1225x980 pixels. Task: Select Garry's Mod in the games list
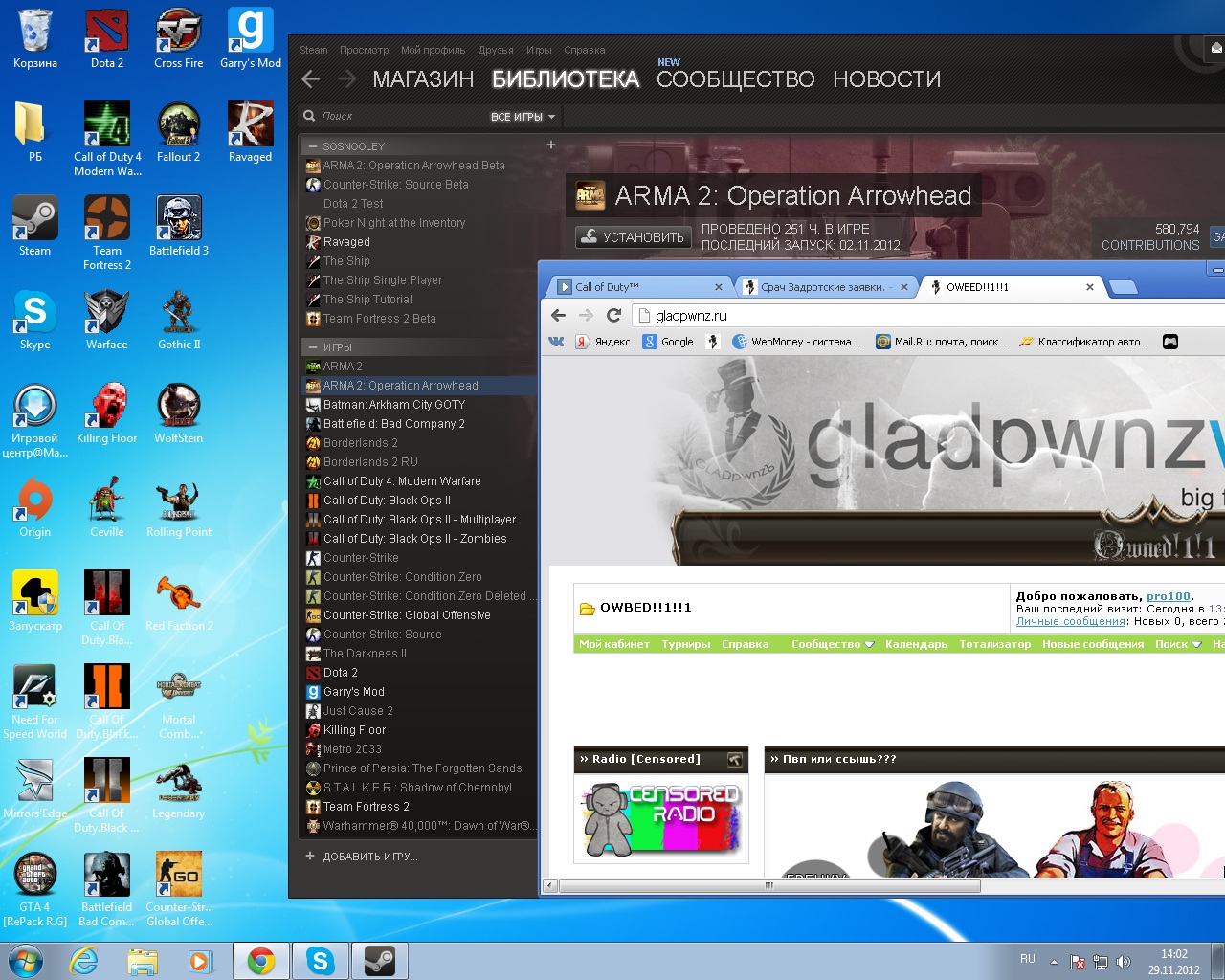point(354,692)
